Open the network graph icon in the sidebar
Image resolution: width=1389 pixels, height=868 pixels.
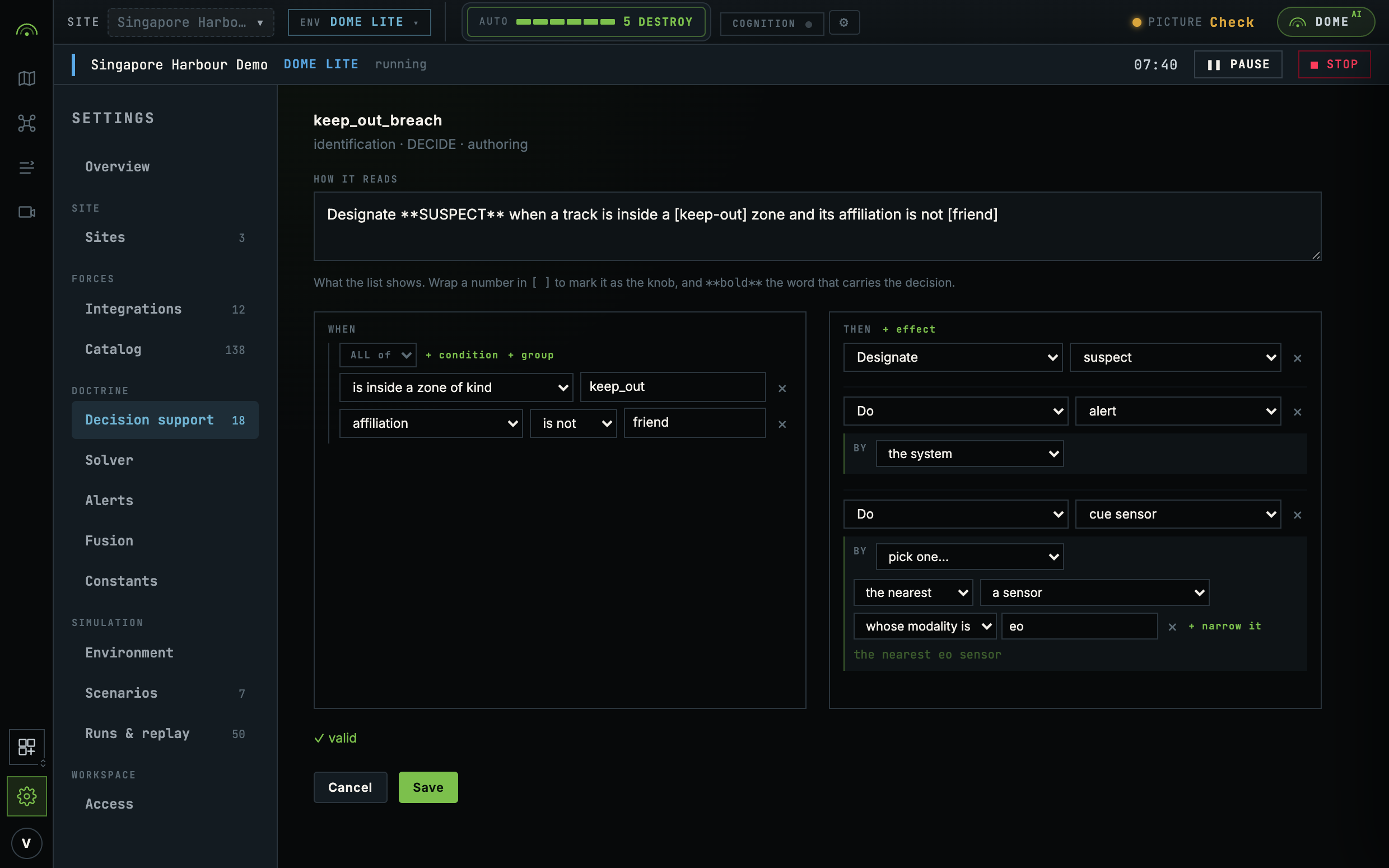coord(26,123)
